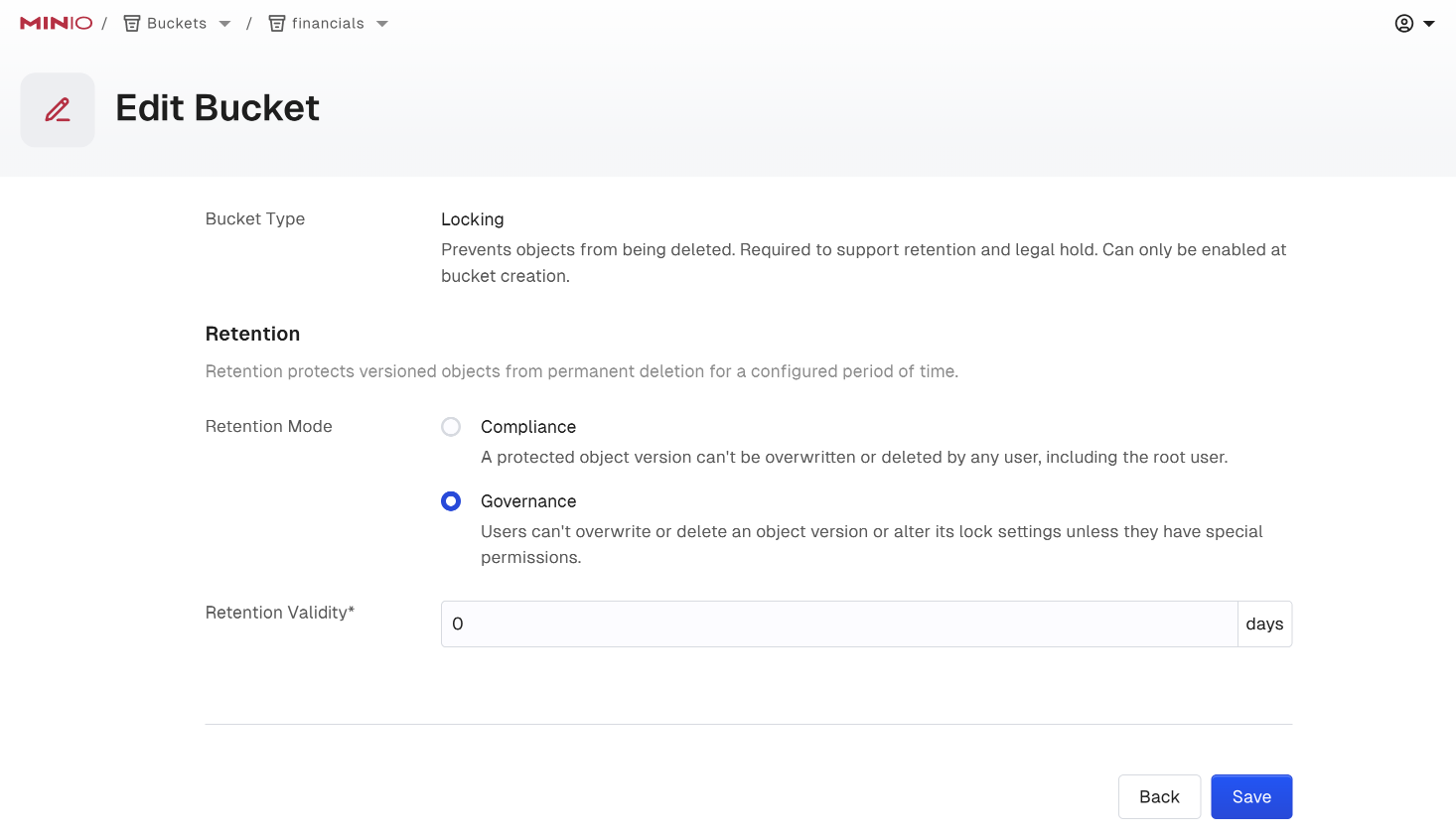Click the Compliance option label text
The image size is (1456, 836).
528,427
